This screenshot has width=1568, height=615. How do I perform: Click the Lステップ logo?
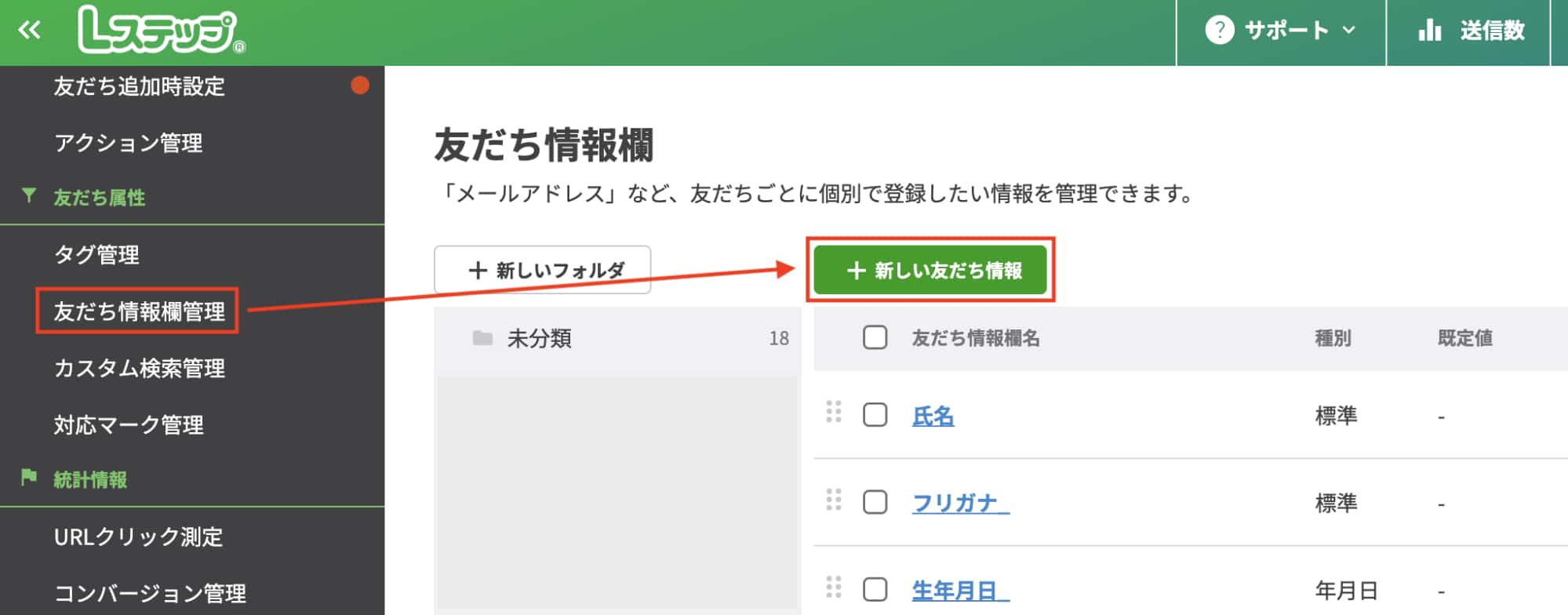click(x=157, y=30)
